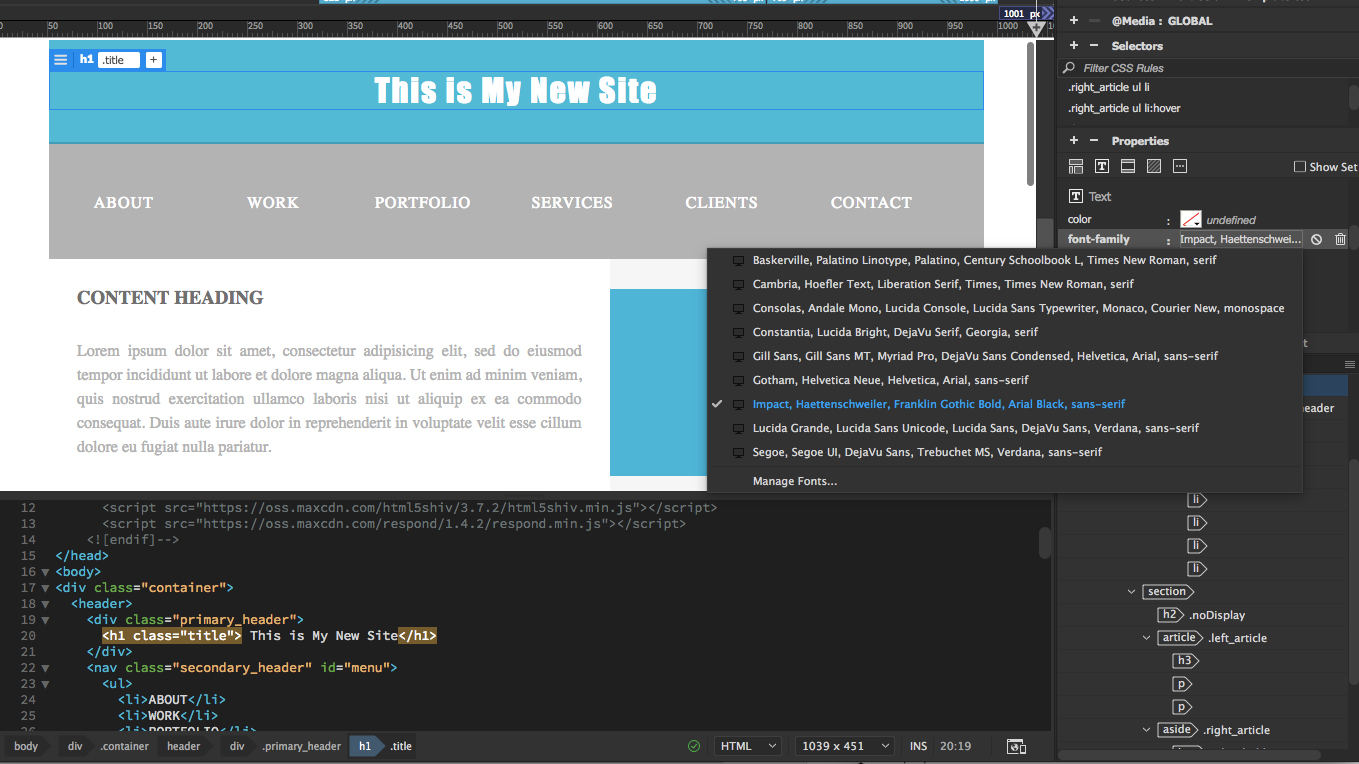Open the hamburger menu on the h1 element display
The height and width of the screenshot is (764, 1359).
click(61, 60)
